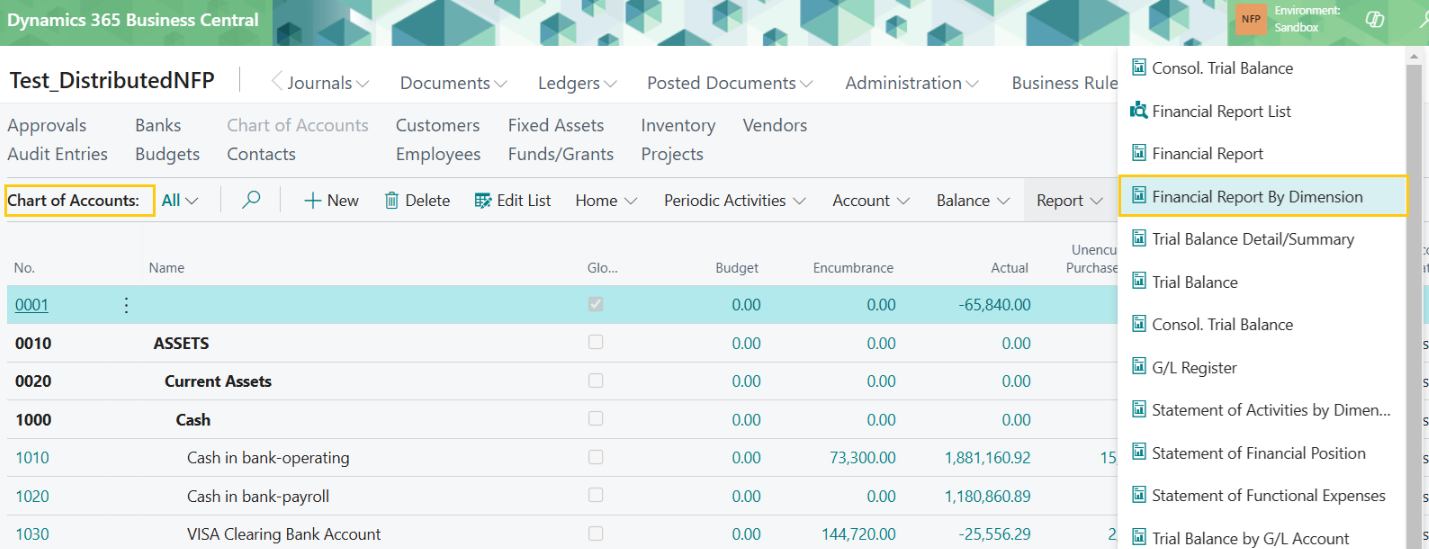Click the G/L Register report icon
Screen dimensions: 1429x549
point(1138,367)
